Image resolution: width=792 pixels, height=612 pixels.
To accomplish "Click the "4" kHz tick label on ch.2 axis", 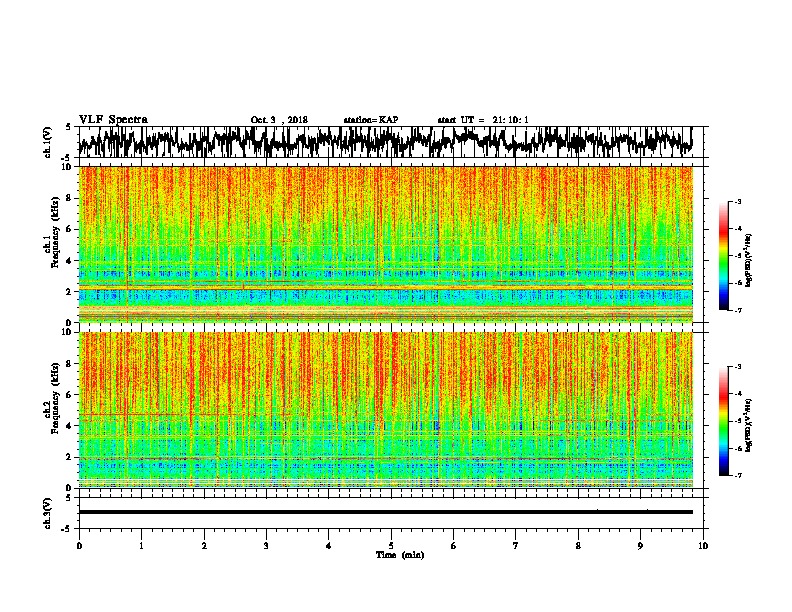I will pos(70,426).
